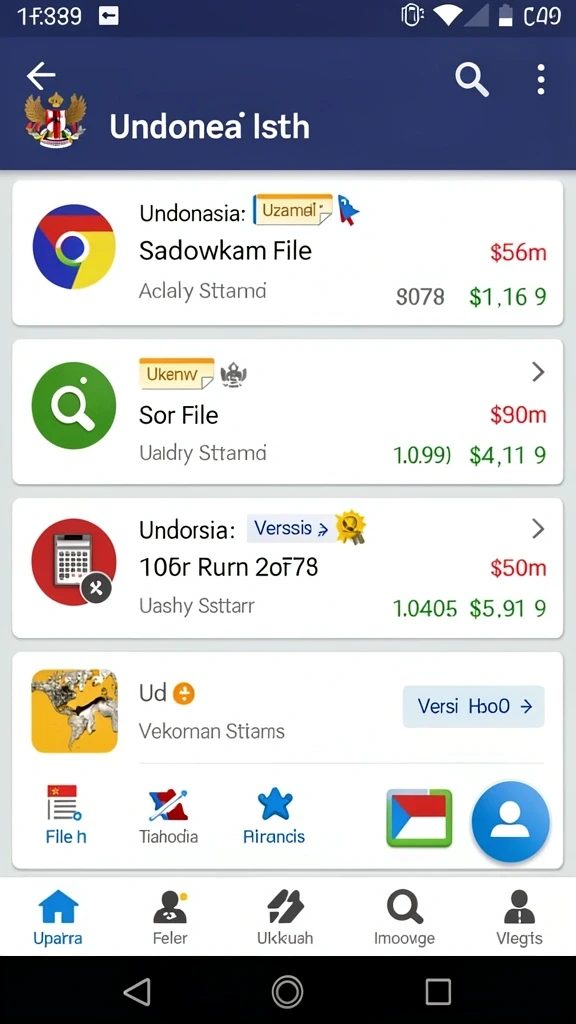
Task: Open the red calculator app icon
Action: (74, 562)
